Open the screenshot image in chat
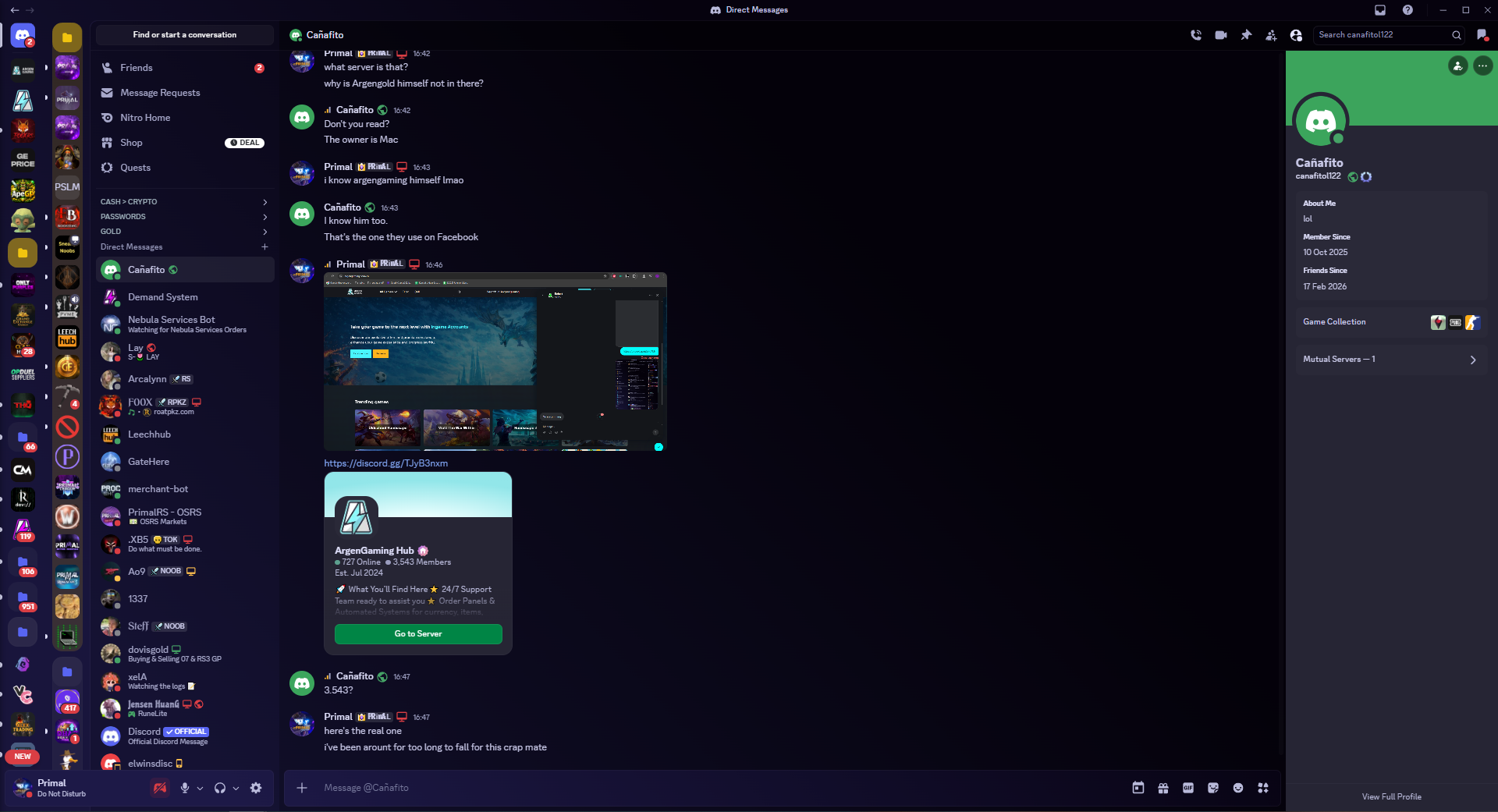Image resolution: width=1498 pixels, height=812 pixels. [x=495, y=362]
